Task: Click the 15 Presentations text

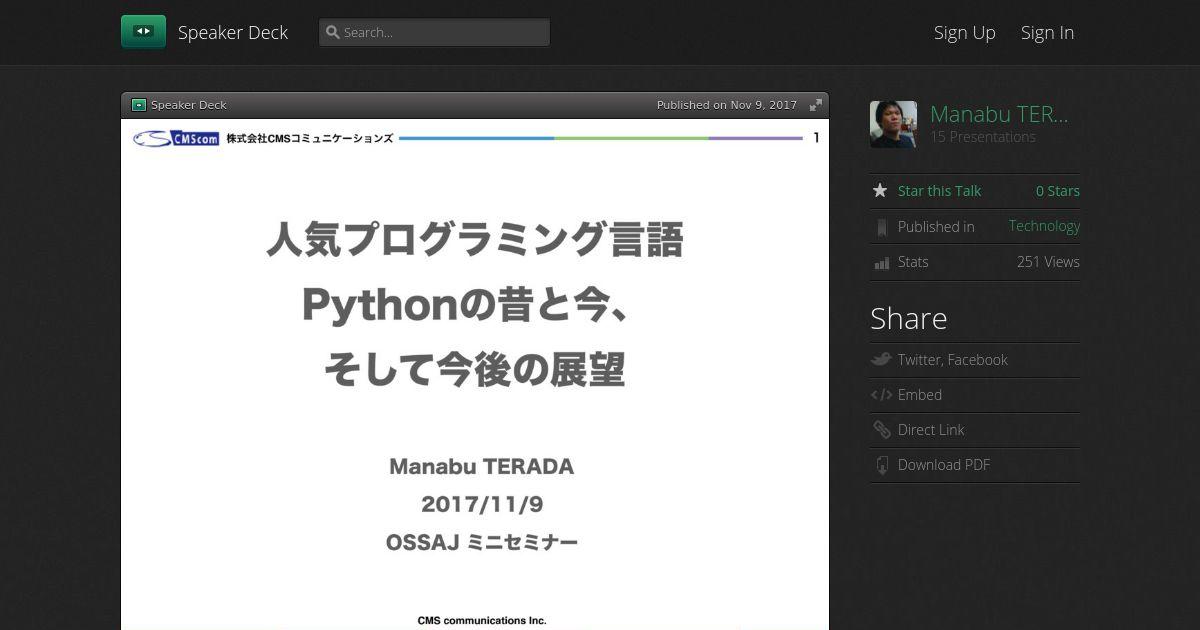Action: point(983,137)
